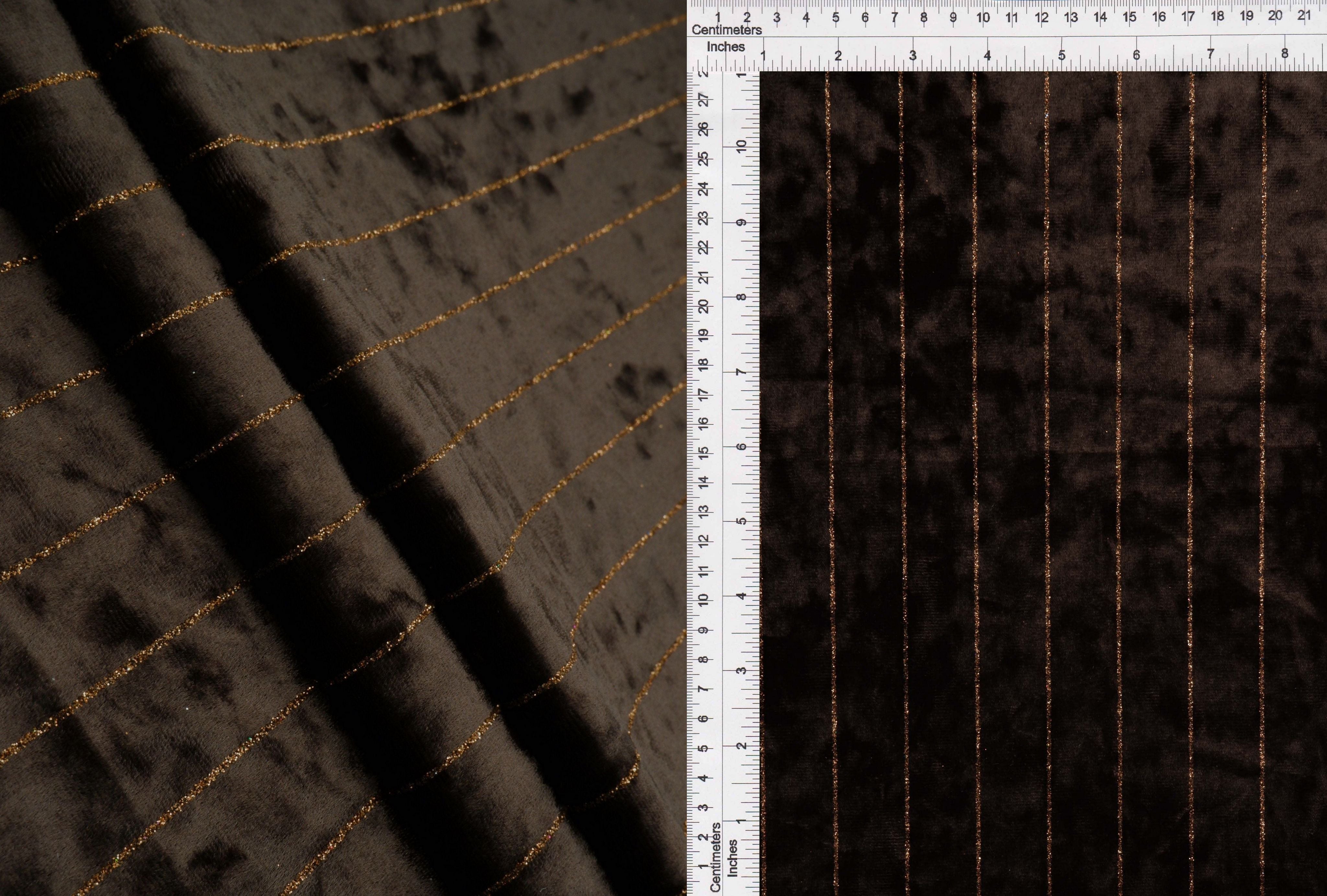Click the 7 inch mark on vertical ruler
The height and width of the screenshot is (896, 1327).
[741, 372]
